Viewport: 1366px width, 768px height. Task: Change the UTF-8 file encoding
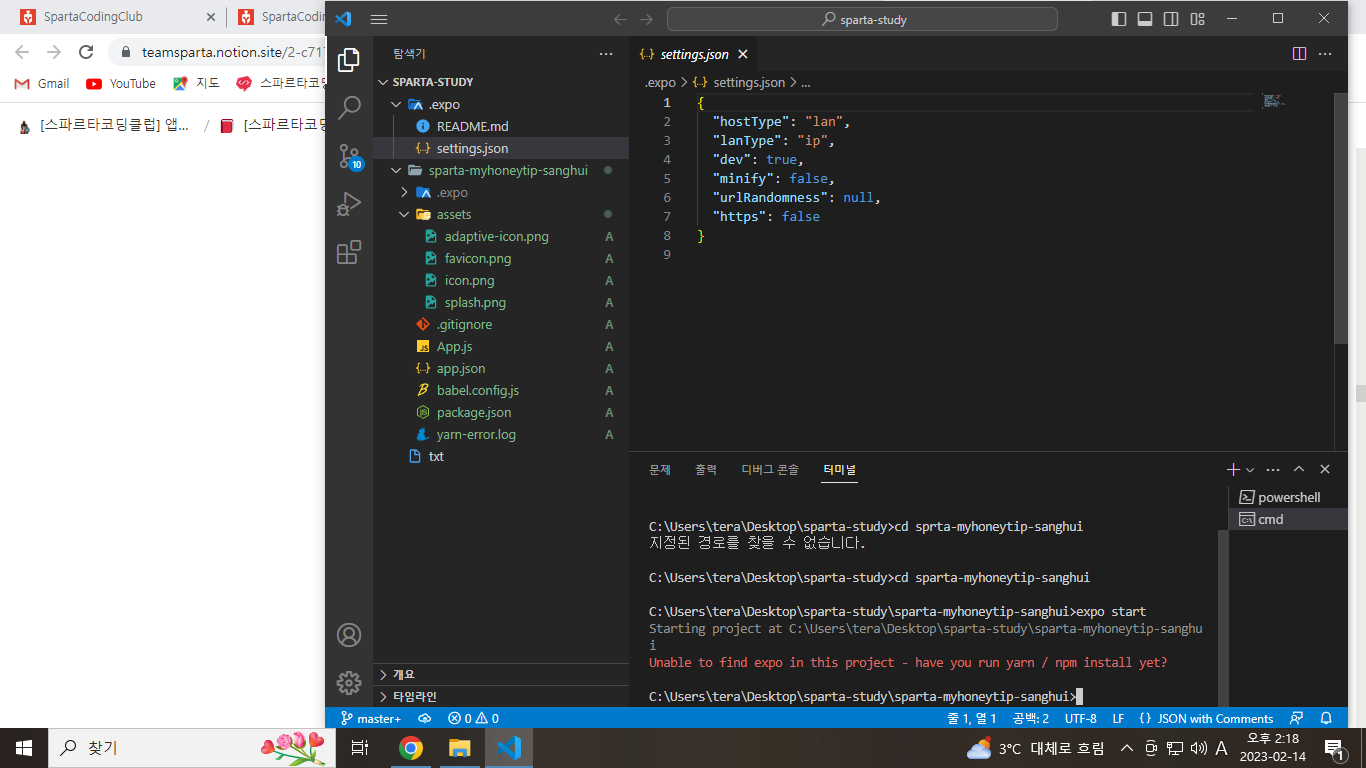pyautogui.click(x=1080, y=718)
